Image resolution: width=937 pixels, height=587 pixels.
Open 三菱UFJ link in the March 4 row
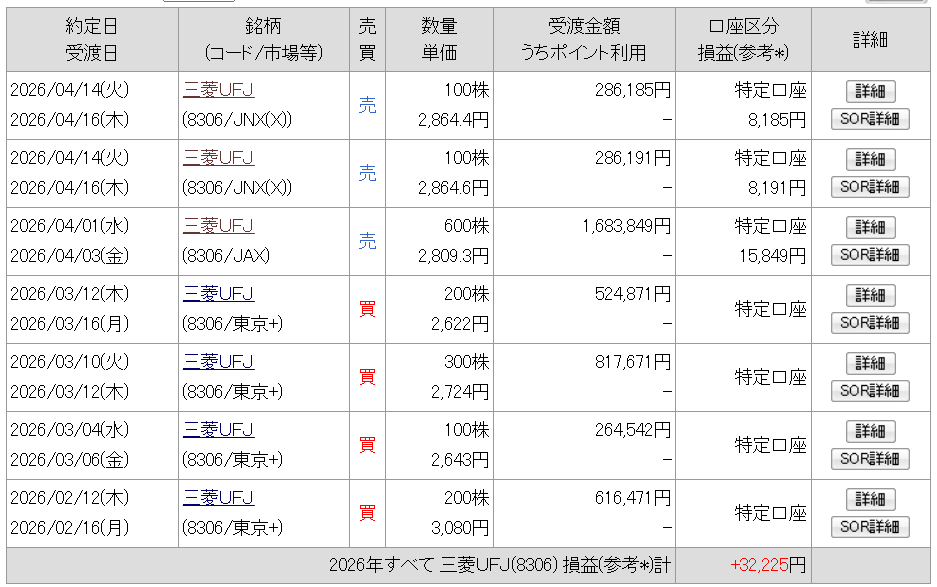(x=218, y=430)
